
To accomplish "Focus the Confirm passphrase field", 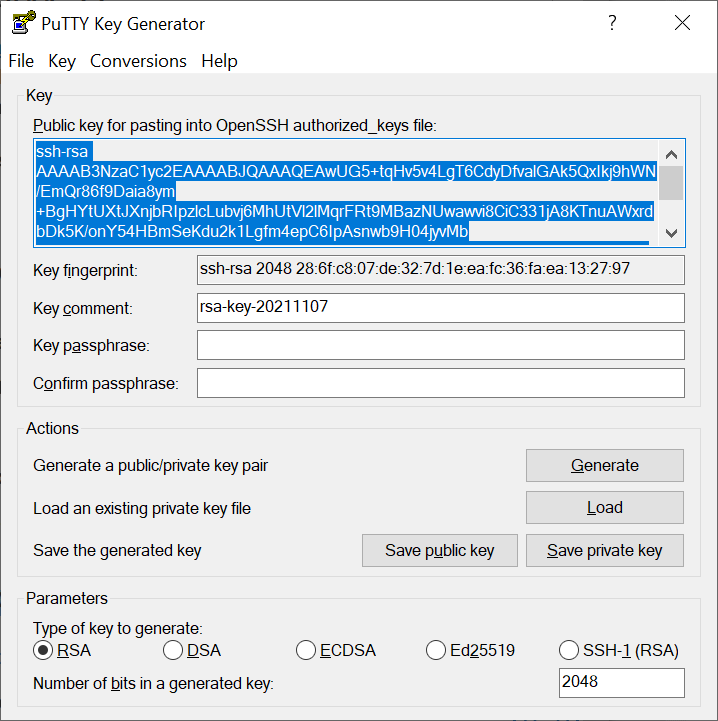I will [x=441, y=383].
